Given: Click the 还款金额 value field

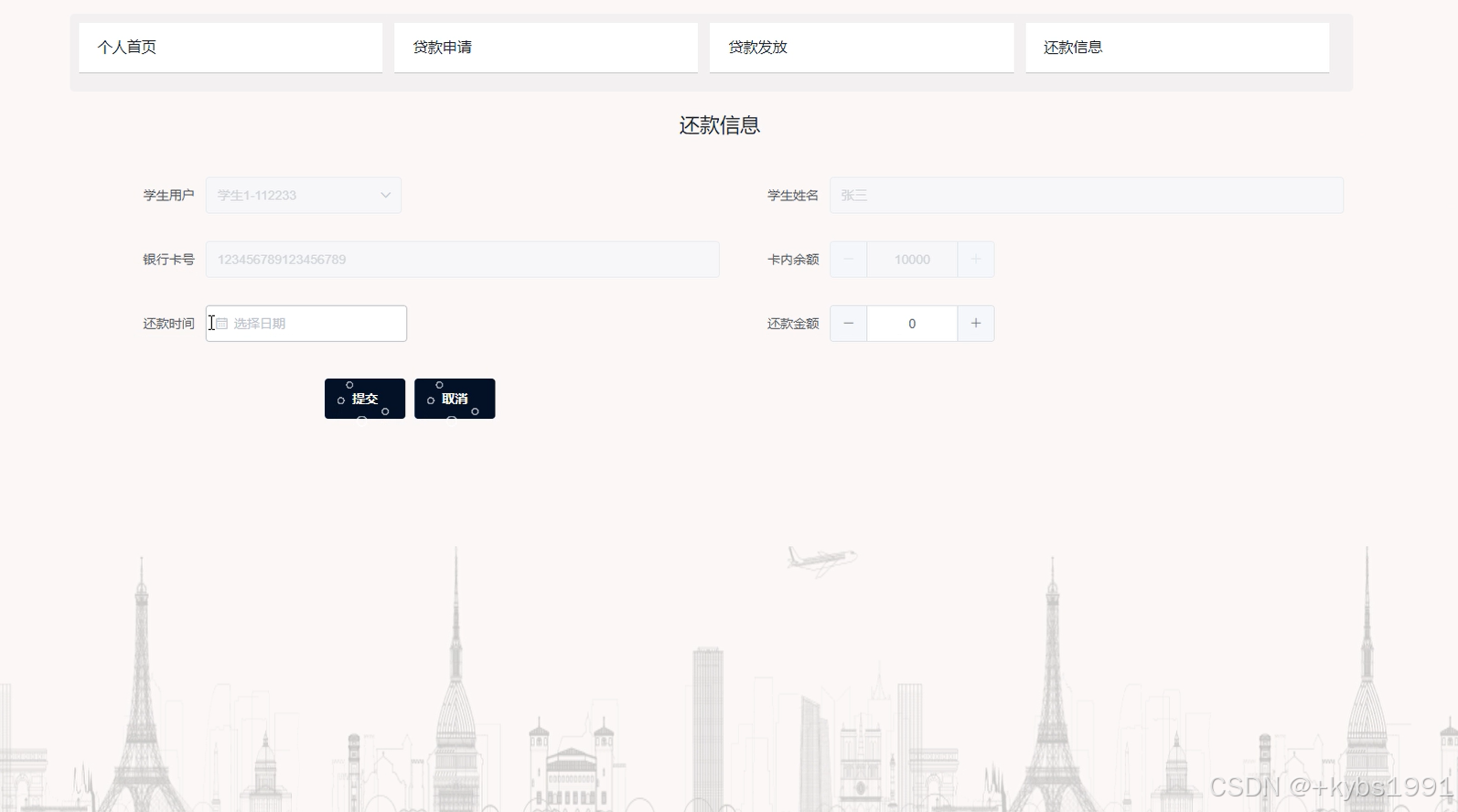Looking at the screenshot, I should click(912, 324).
